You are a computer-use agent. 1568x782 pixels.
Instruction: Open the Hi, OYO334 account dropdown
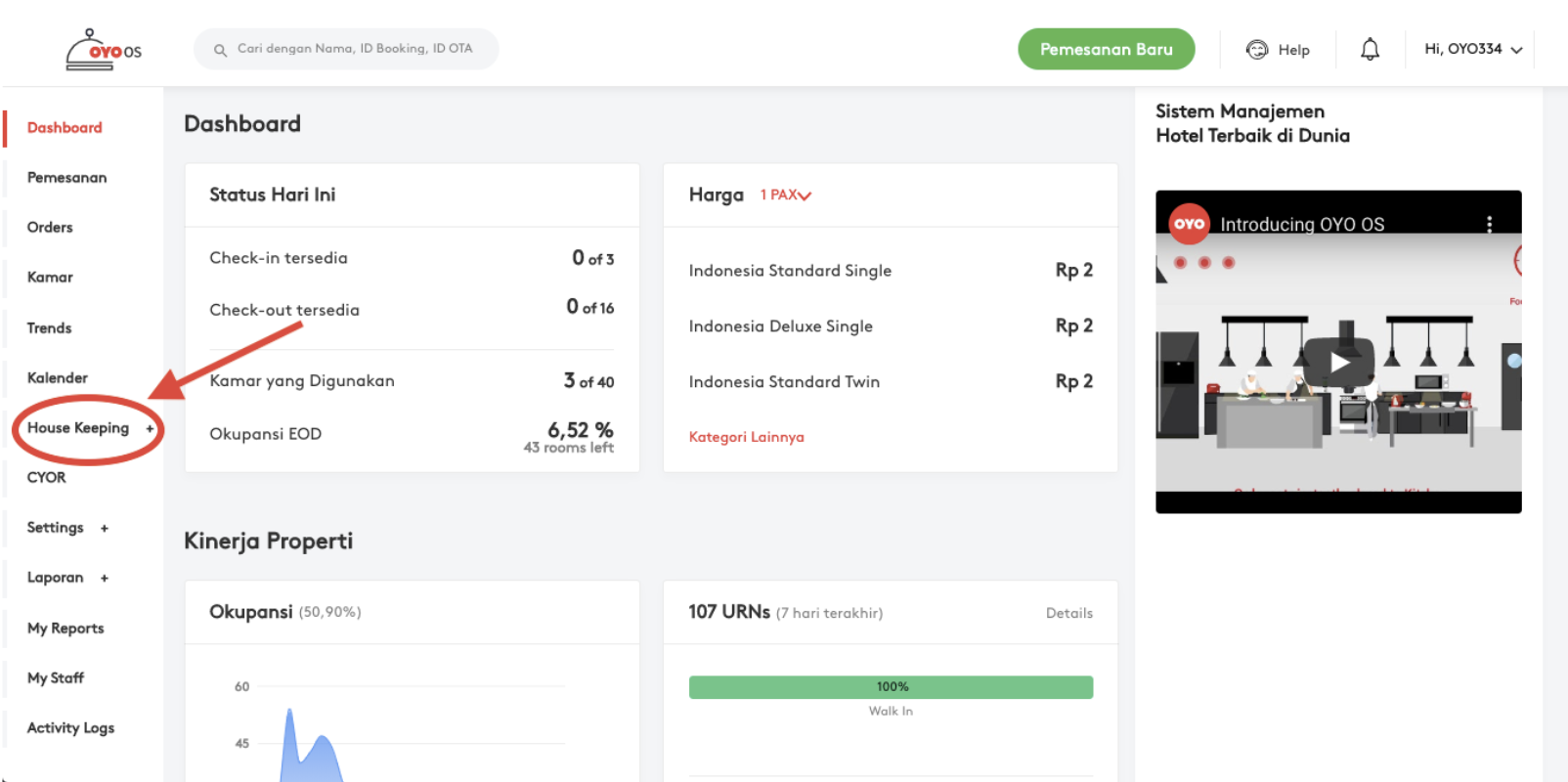1473,49
